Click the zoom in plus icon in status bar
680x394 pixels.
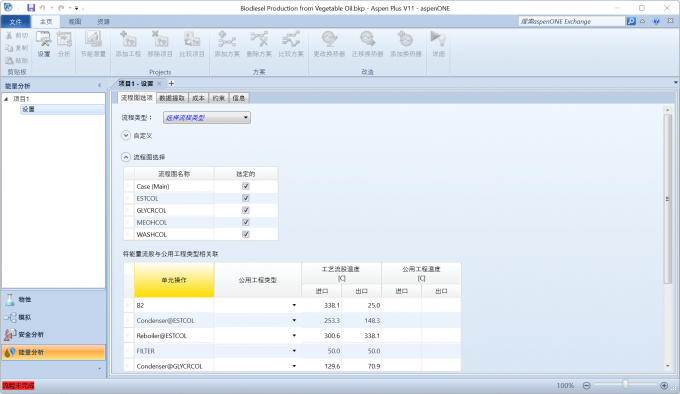664,385
